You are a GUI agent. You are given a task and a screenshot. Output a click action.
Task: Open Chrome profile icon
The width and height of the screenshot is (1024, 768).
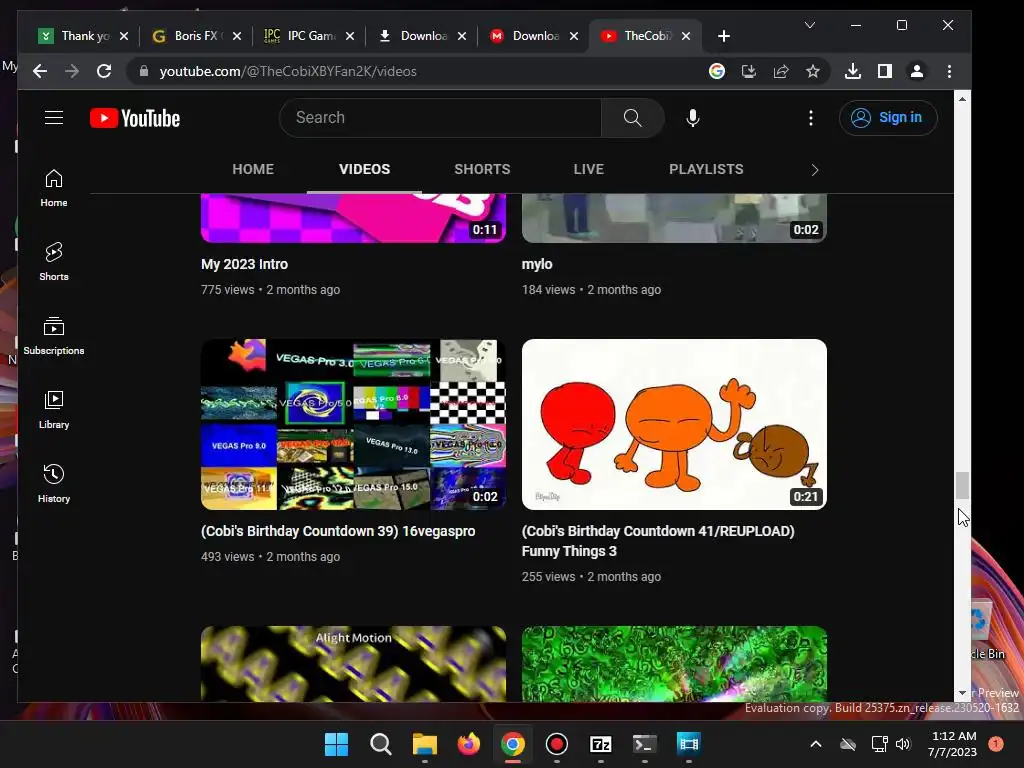point(916,71)
